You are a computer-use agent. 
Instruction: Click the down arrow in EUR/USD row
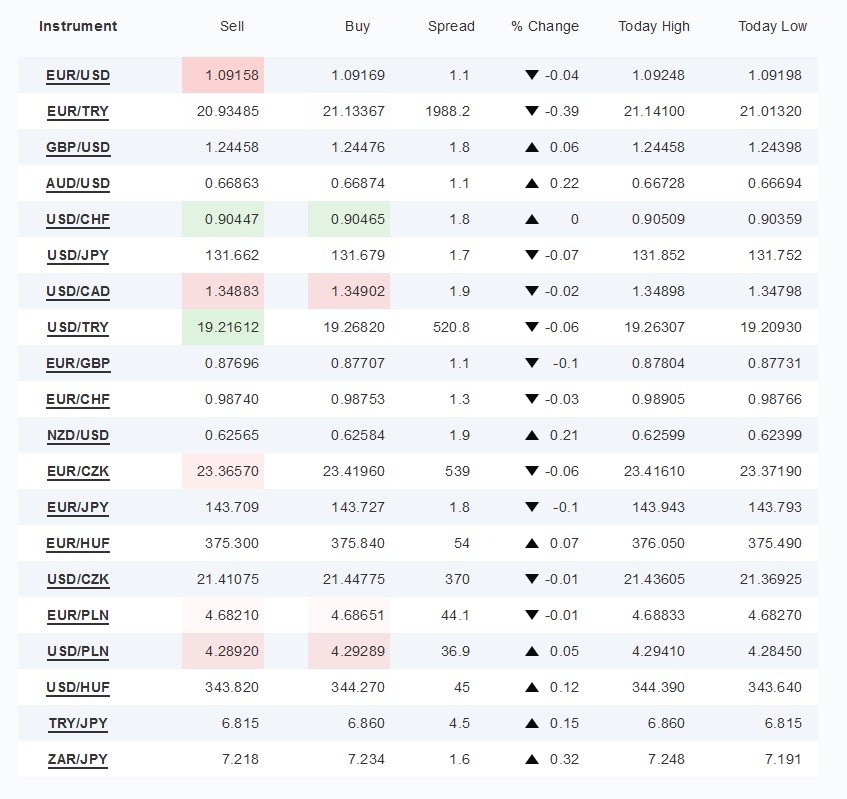532,75
